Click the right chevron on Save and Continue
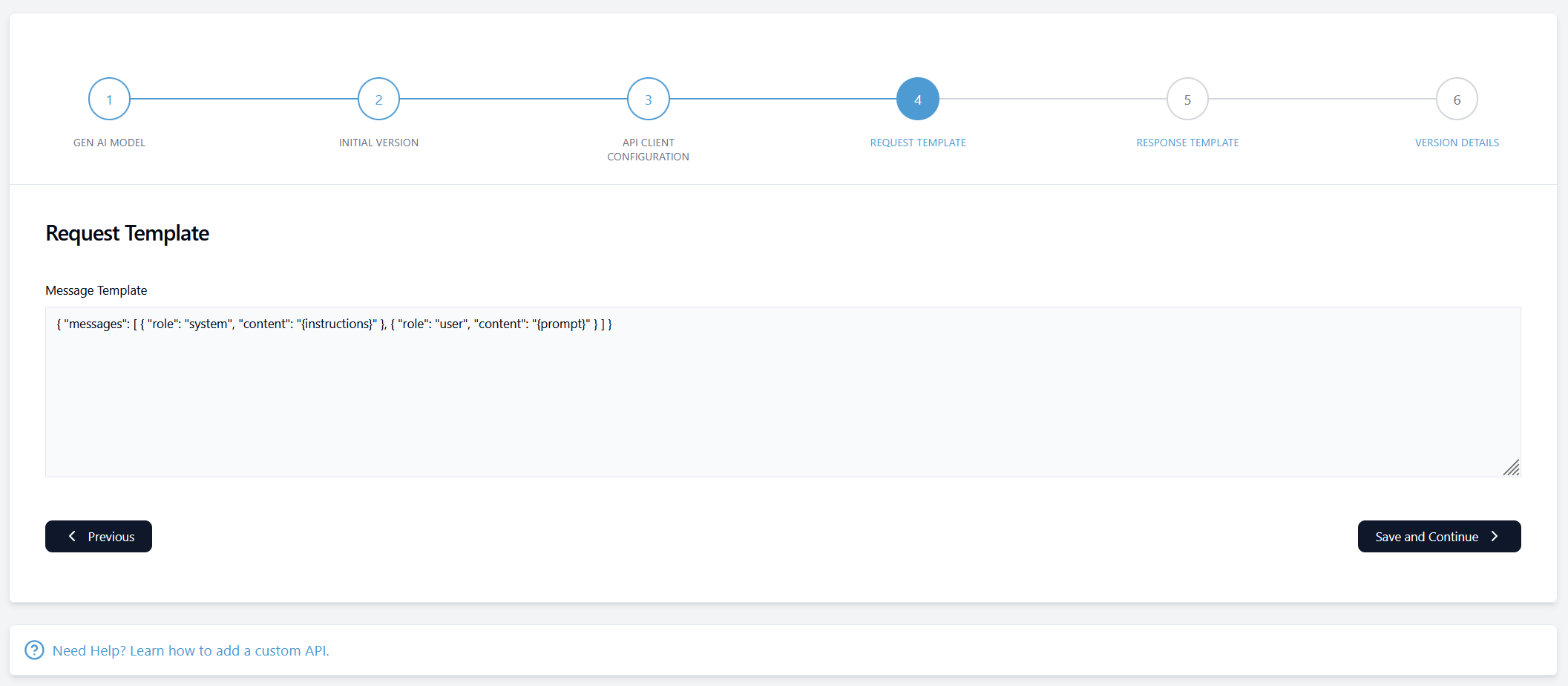This screenshot has width=1568, height=686. pyautogui.click(x=1495, y=536)
